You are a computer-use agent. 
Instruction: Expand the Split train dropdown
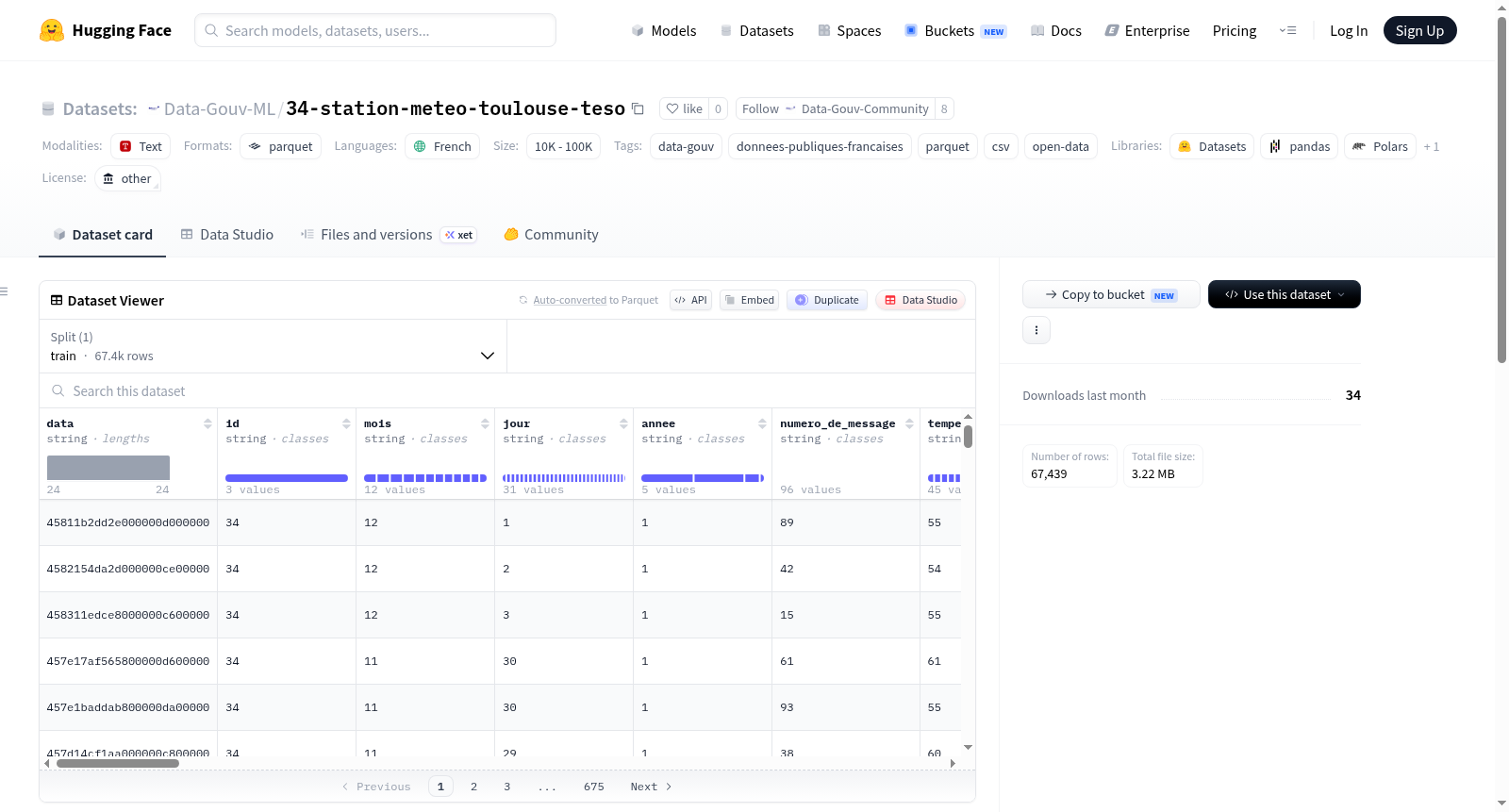[273, 346]
